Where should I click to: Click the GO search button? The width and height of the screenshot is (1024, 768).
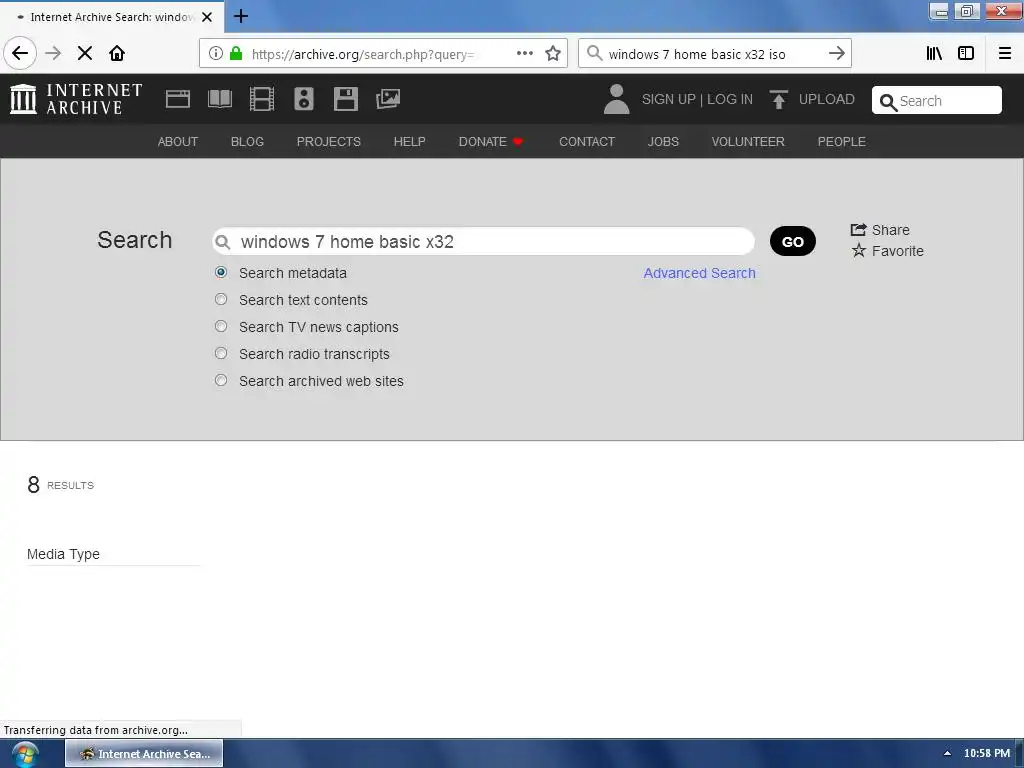click(x=793, y=241)
